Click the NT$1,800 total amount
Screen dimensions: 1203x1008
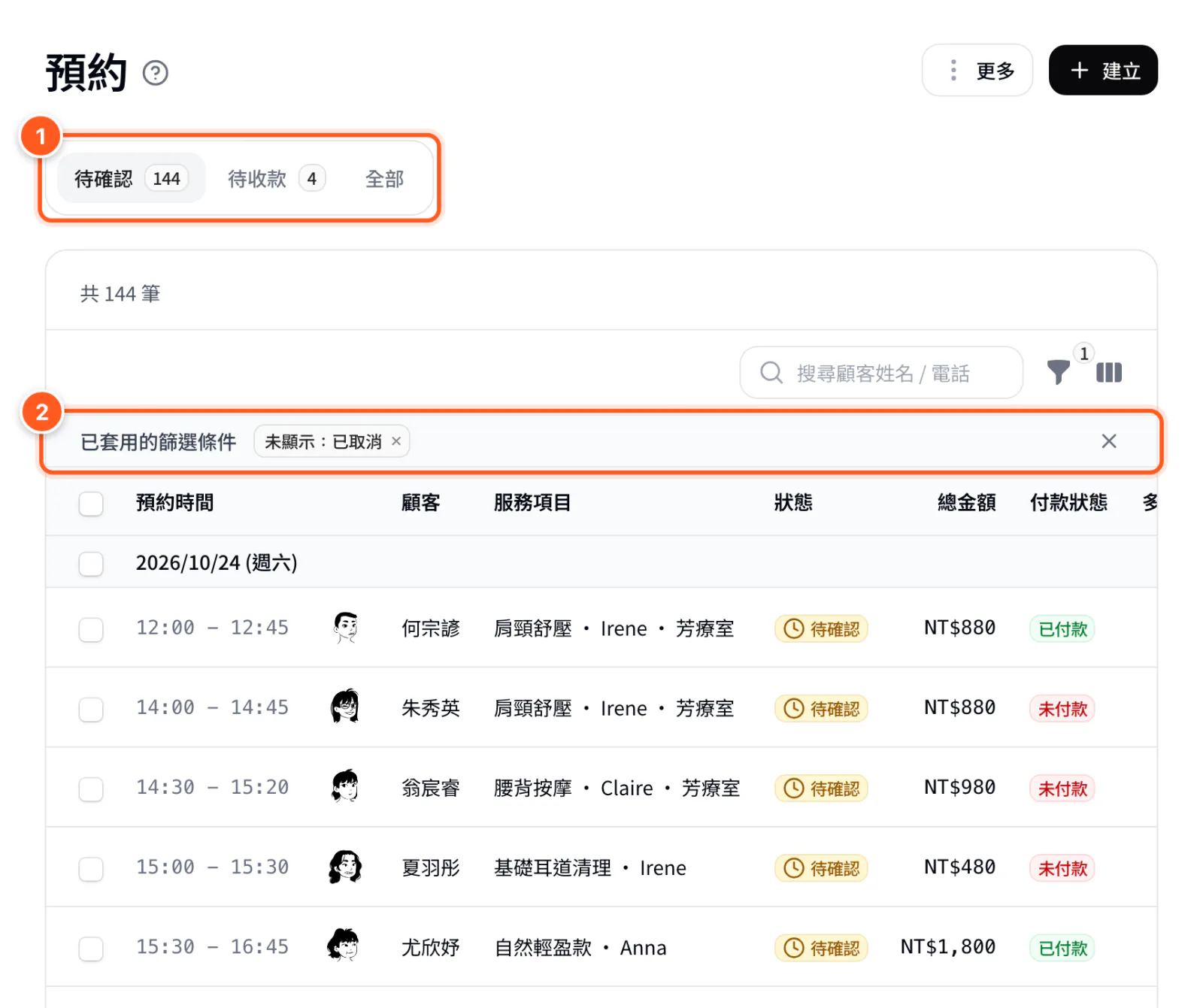click(x=948, y=947)
